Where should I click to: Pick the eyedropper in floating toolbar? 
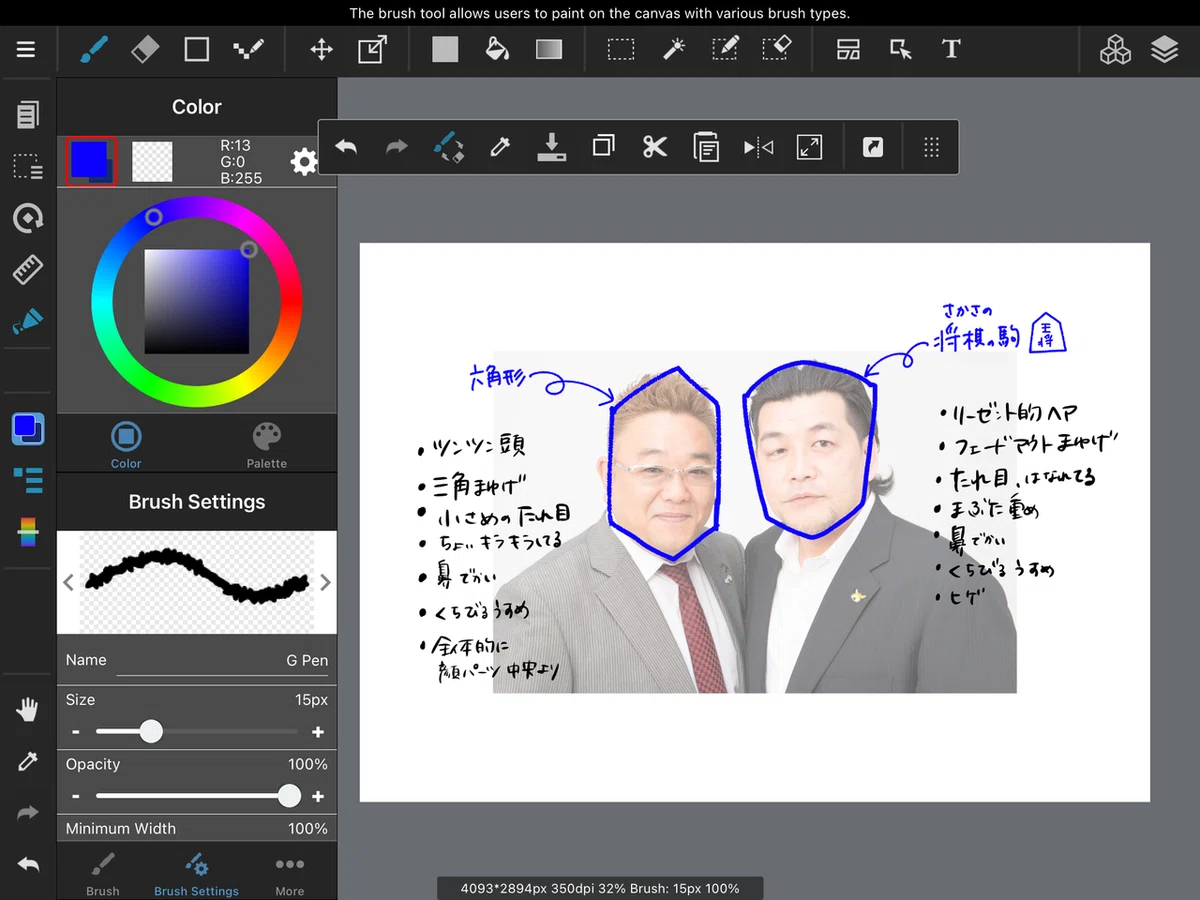click(x=500, y=148)
